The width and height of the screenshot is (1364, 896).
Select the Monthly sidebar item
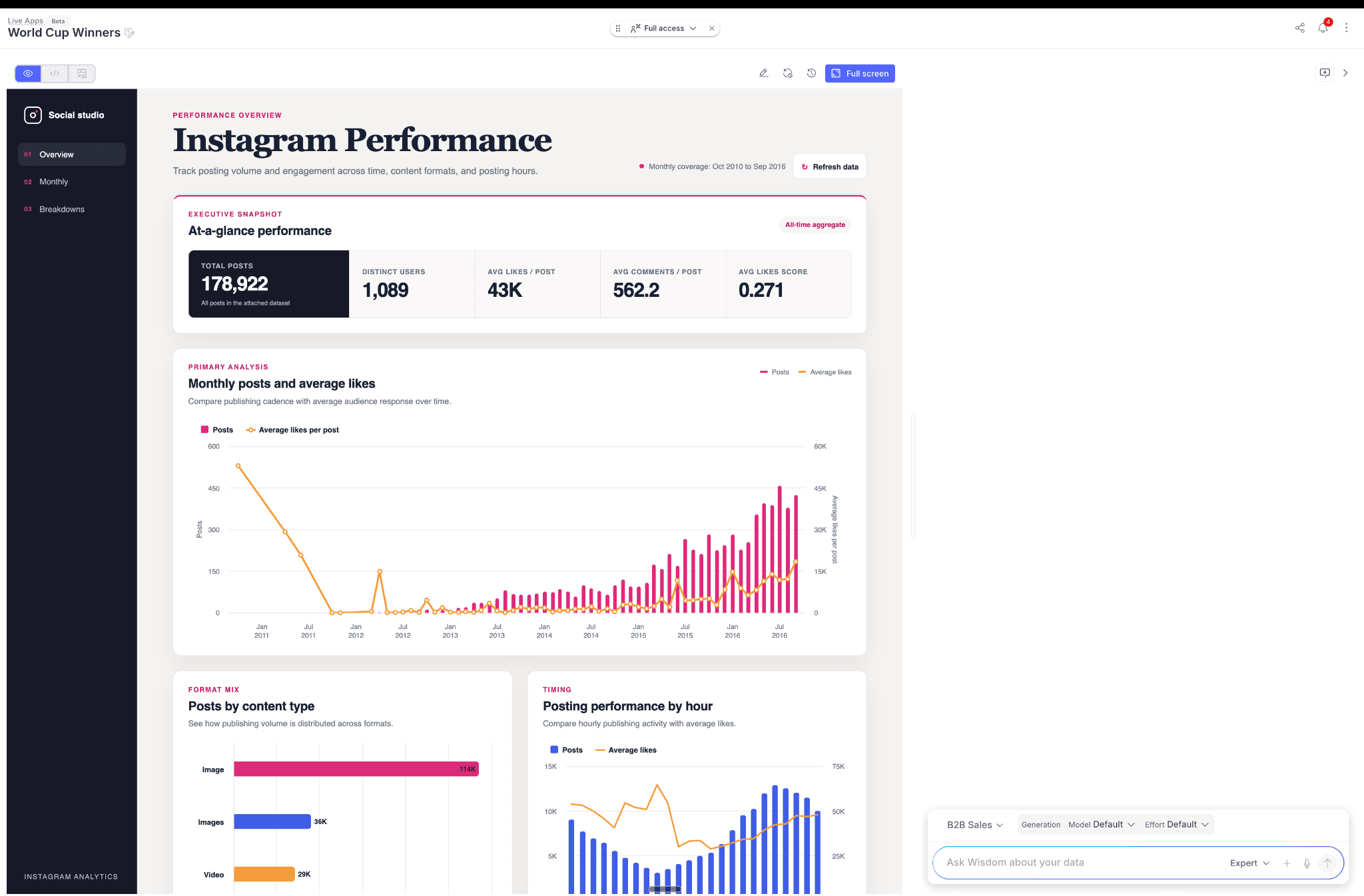[x=72, y=182]
